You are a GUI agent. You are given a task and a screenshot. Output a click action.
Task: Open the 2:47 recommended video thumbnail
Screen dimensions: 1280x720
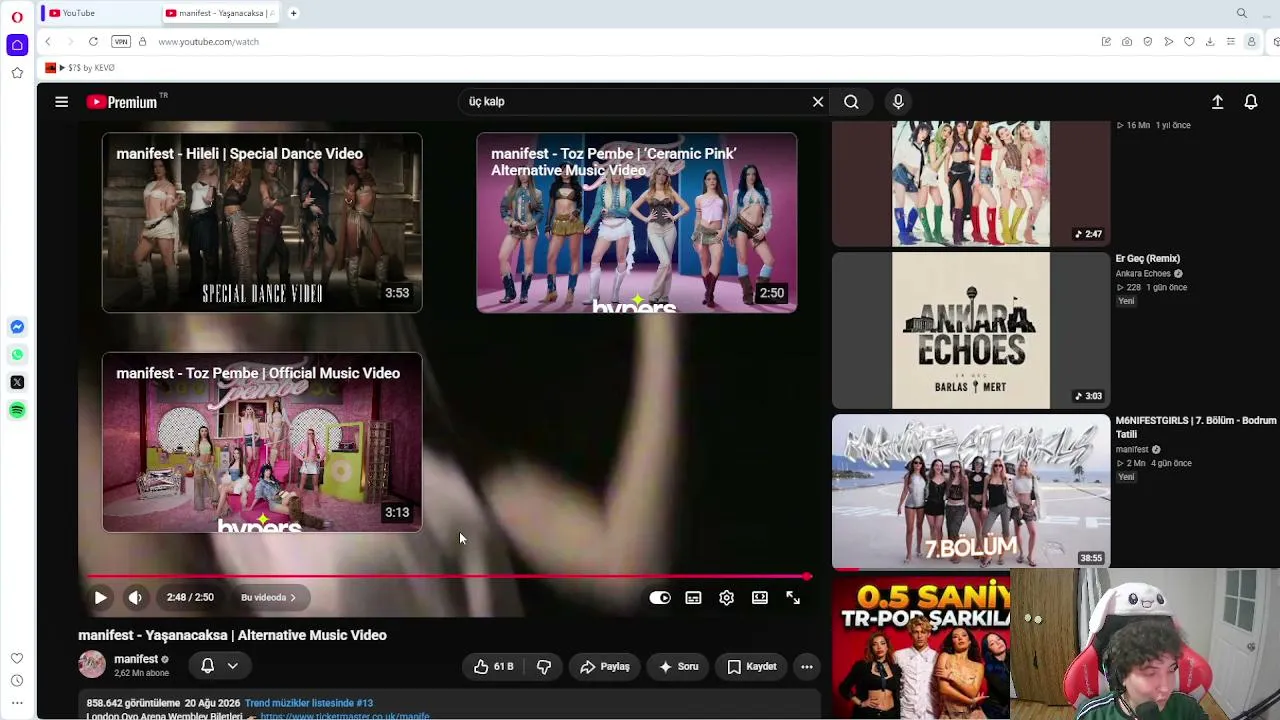[971, 184]
